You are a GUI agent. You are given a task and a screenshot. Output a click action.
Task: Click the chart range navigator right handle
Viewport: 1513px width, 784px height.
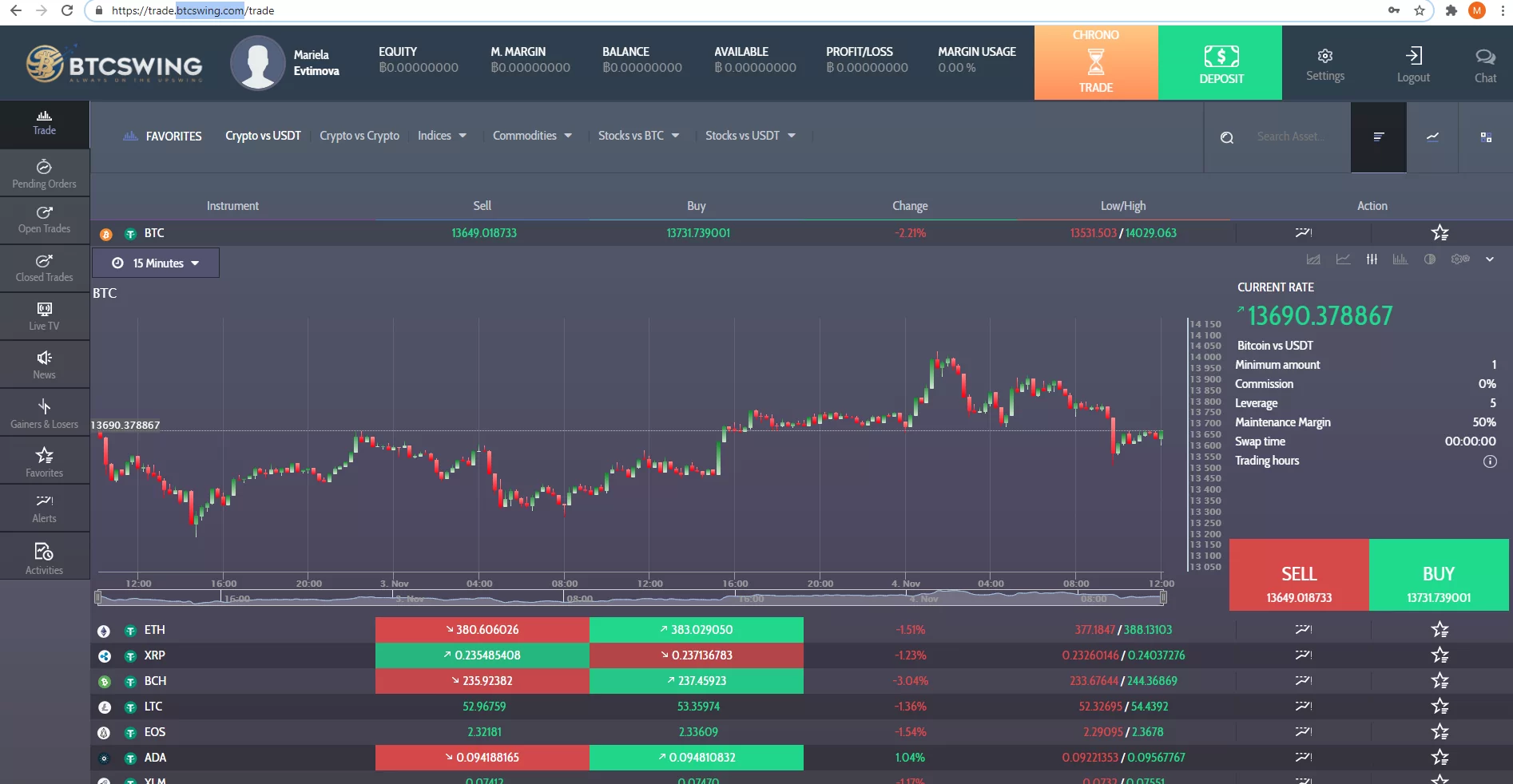pos(1163,597)
